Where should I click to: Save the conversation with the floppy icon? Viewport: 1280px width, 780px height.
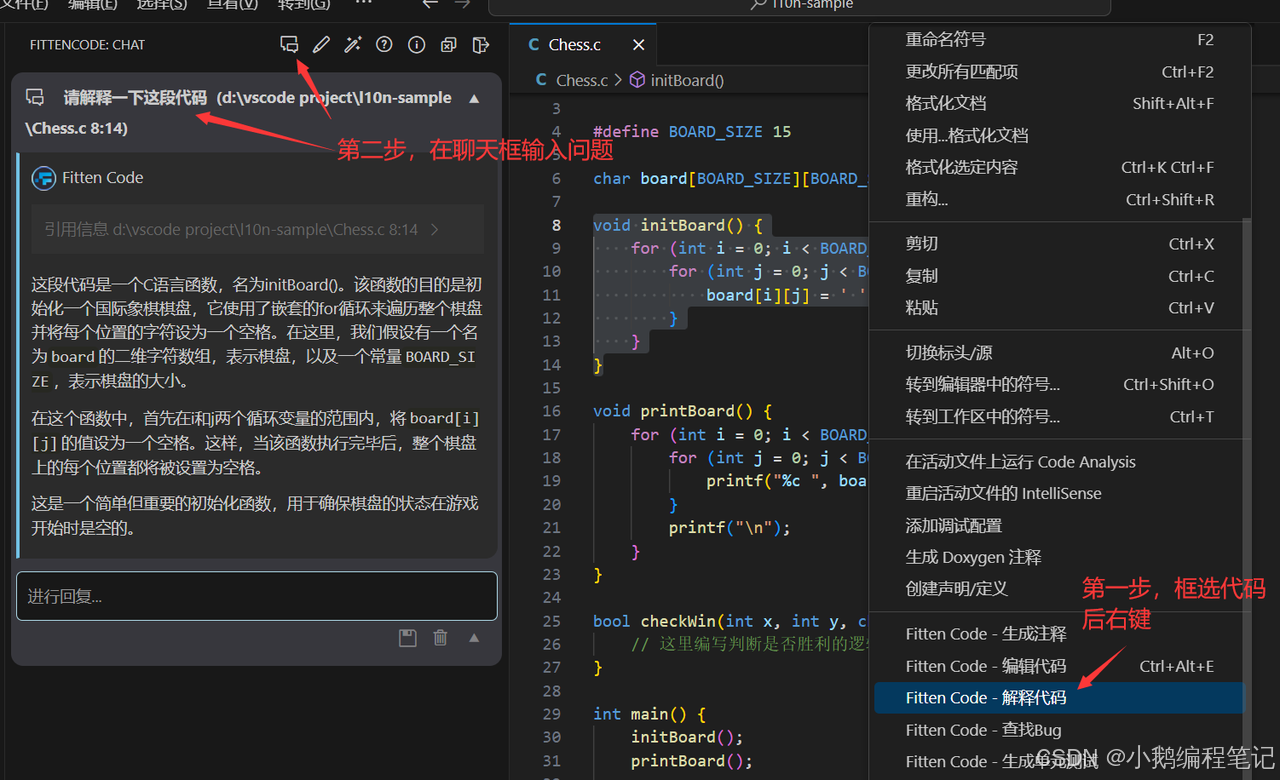(407, 638)
